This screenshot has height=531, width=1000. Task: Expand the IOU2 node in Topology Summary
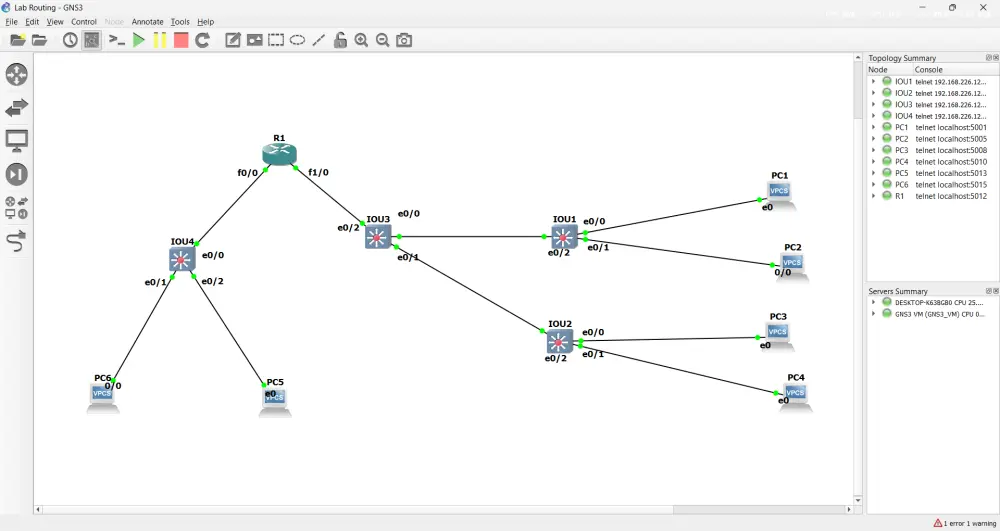[874, 93]
